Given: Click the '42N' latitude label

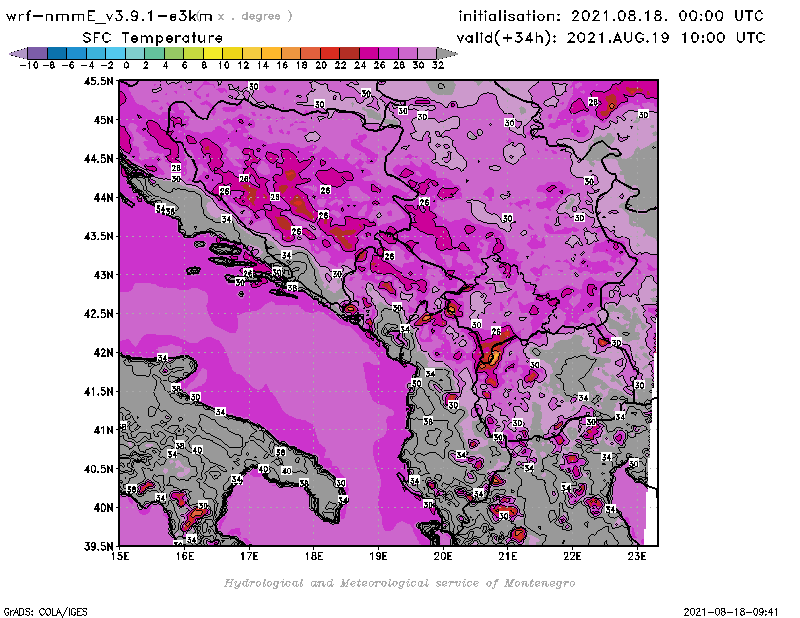Looking at the screenshot, I should click(103, 353).
